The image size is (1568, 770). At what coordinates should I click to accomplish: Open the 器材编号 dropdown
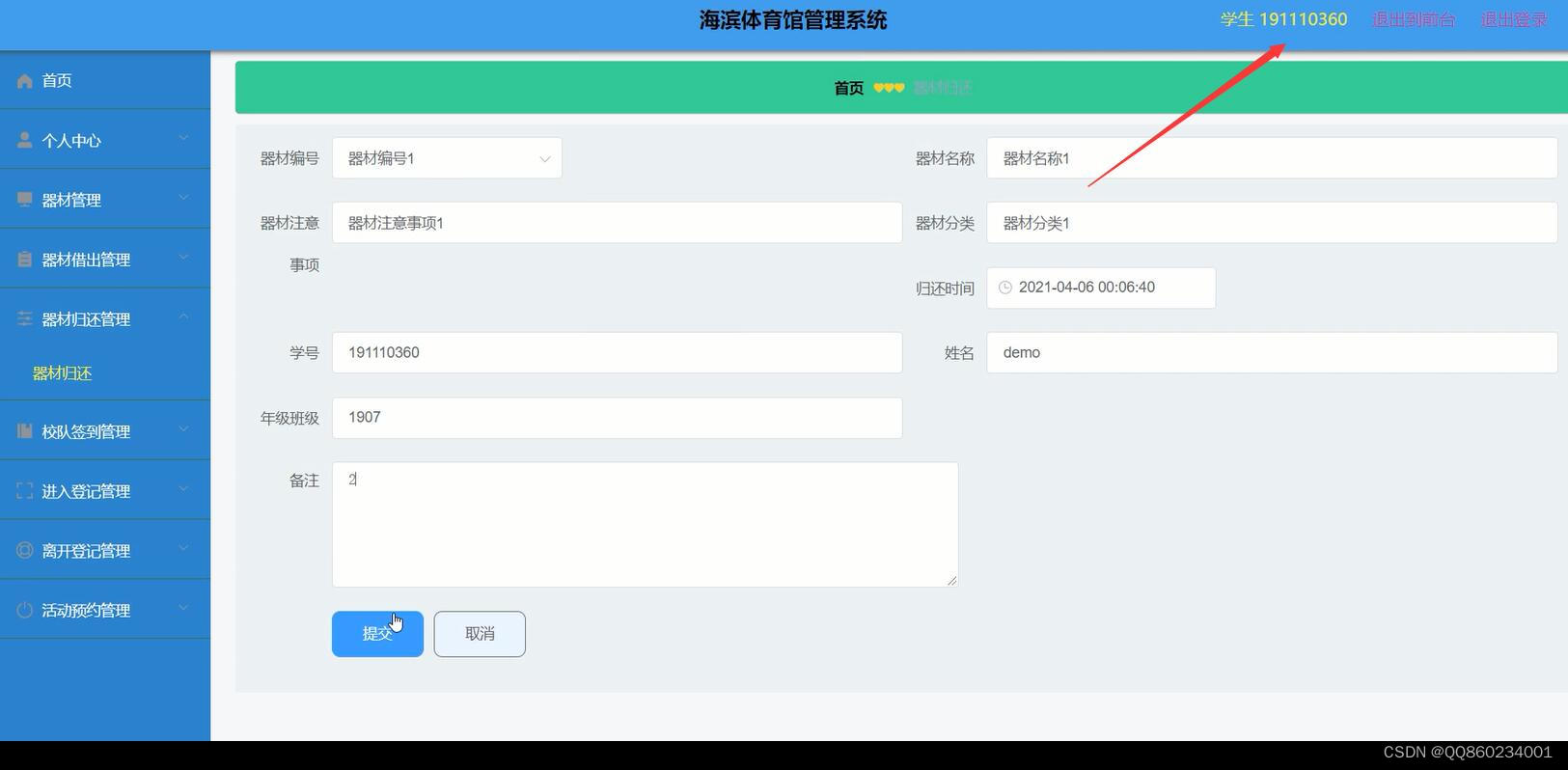(447, 158)
